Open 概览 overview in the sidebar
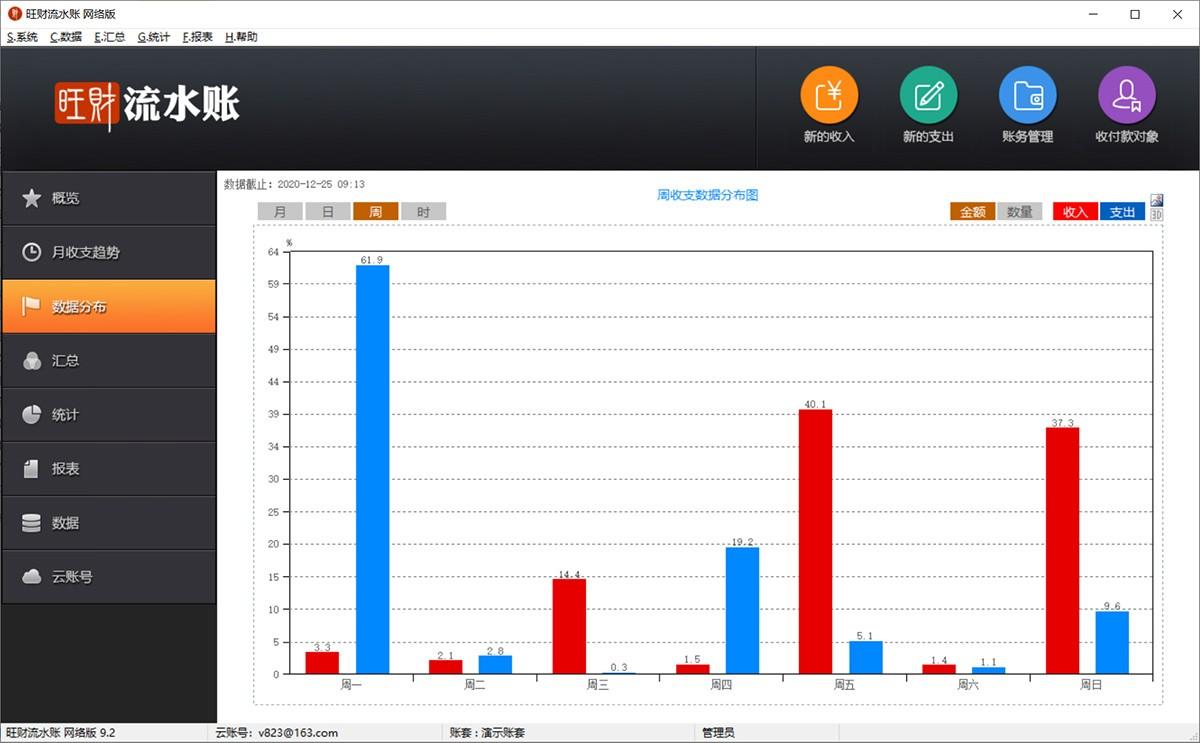Image resolution: width=1200 pixels, height=743 pixels. pos(108,198)
